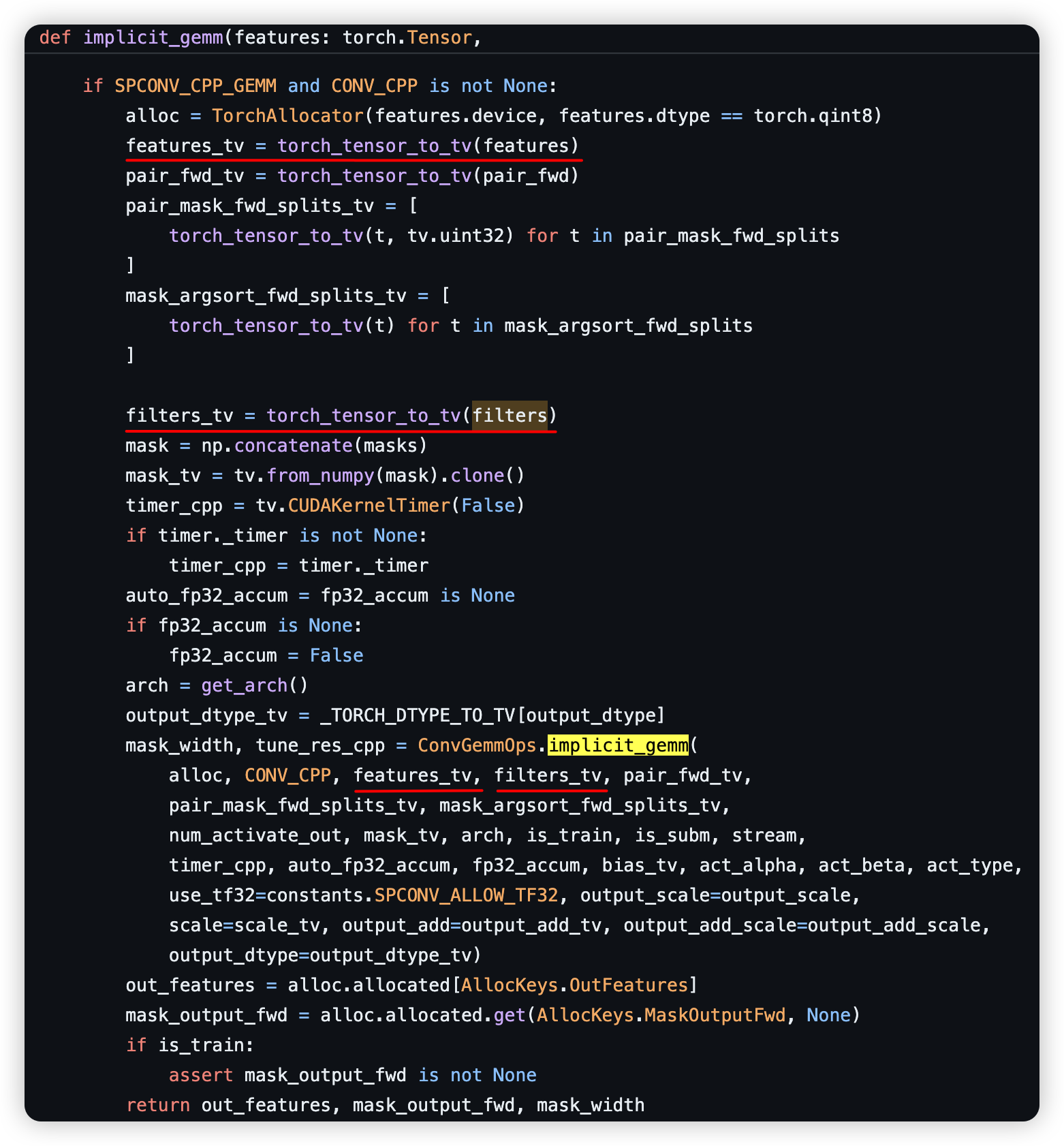1064x1146 pixels.
Task: Click the 'assert' keyword
Action: [202, 1075]
